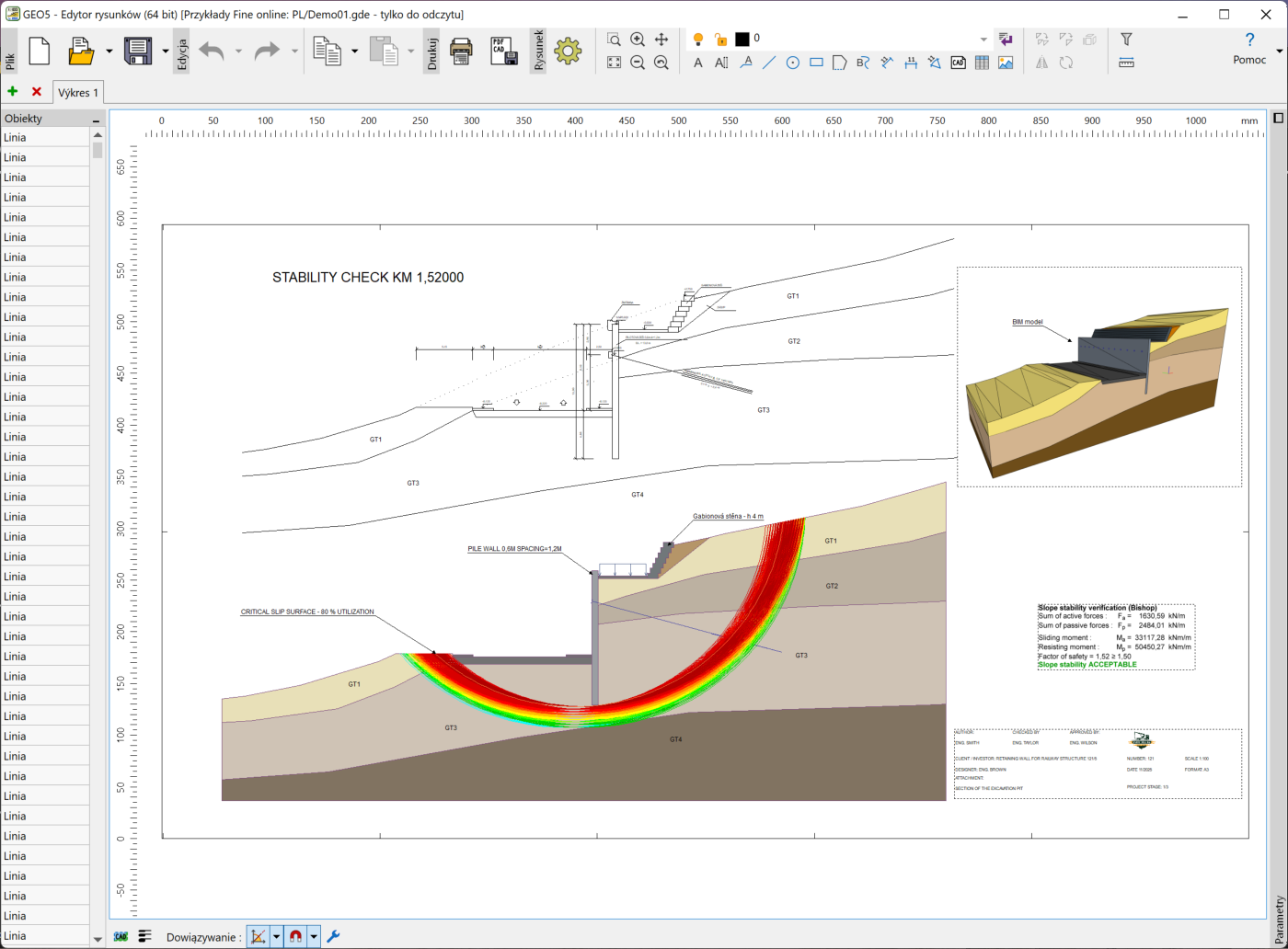Open the Pomoc help menu
The height and width of the screenshot is (949, 1288).
[1249, 49]
